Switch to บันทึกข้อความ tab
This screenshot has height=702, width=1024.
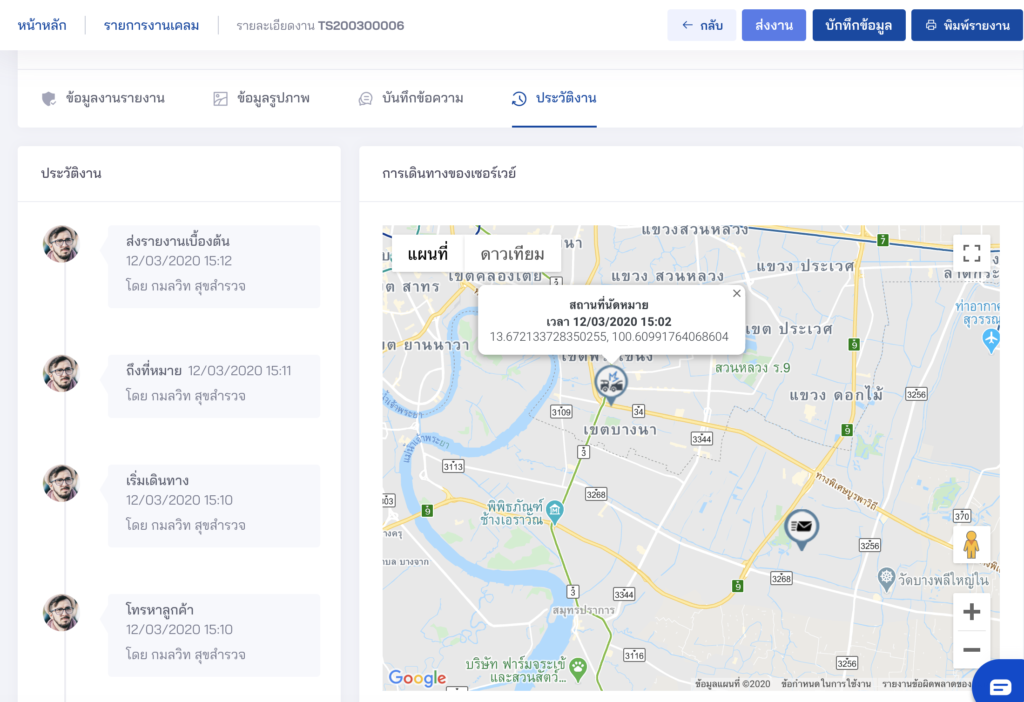coord(411,99)
